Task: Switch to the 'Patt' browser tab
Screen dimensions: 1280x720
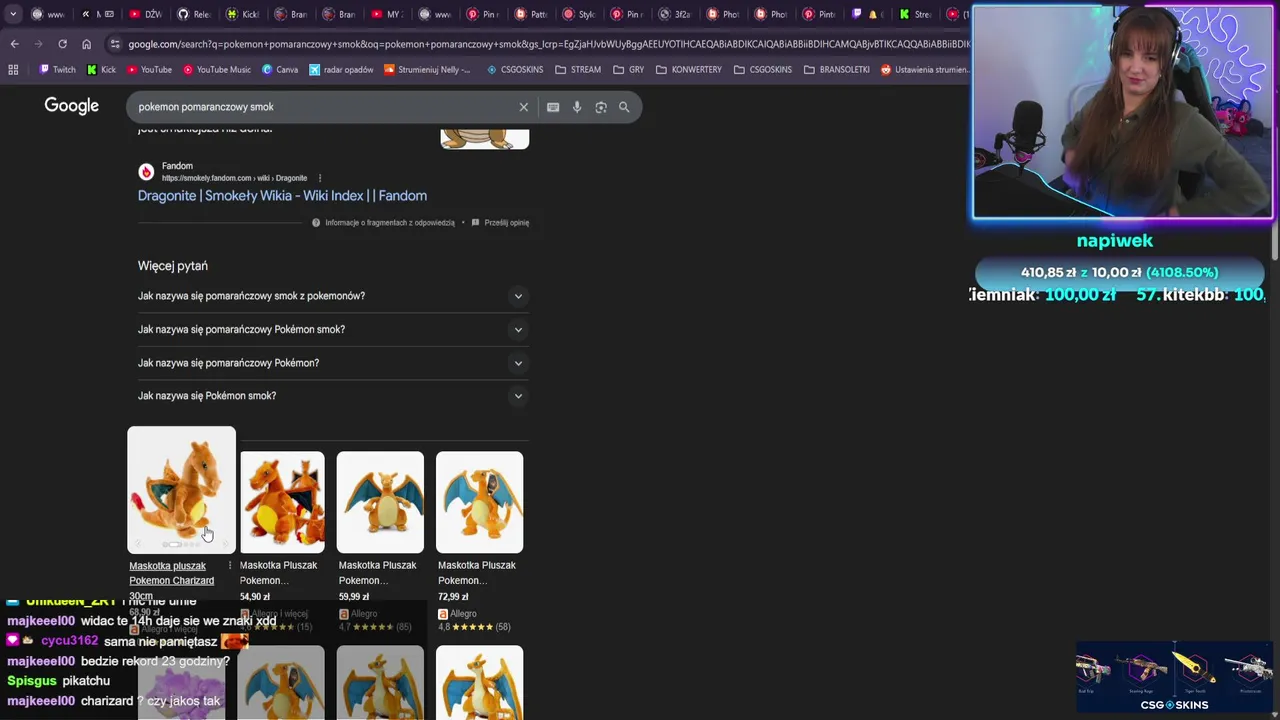Action: pos(530,14)
